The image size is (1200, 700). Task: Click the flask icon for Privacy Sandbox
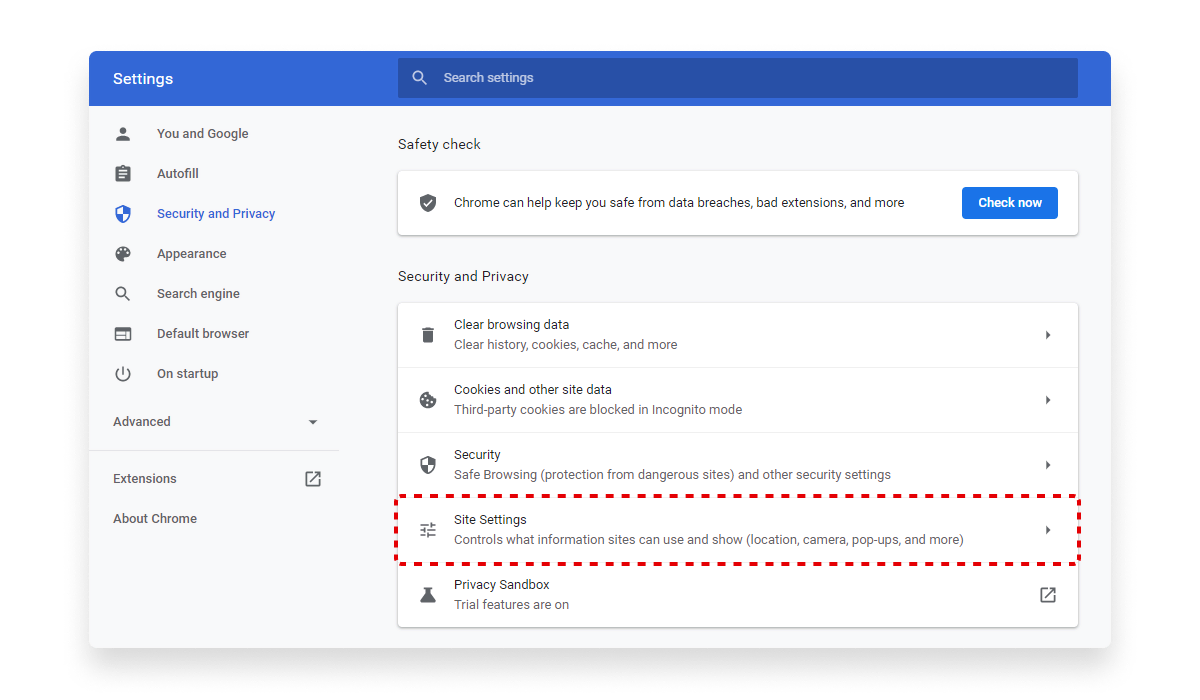click(428, 594)
